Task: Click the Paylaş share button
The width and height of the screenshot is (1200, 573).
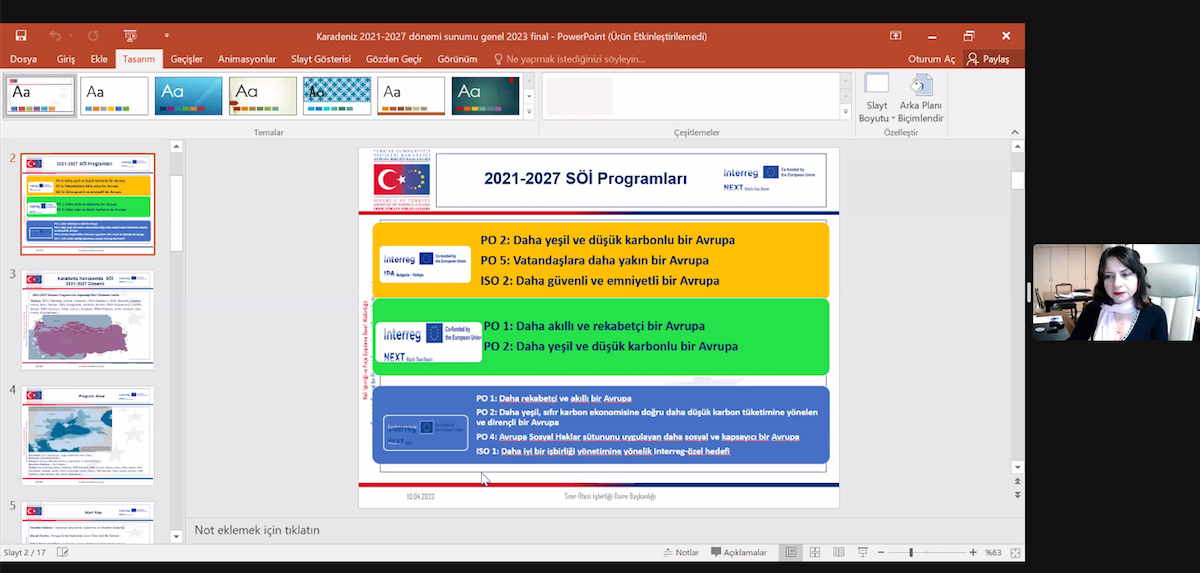Action: click(988, 59)
